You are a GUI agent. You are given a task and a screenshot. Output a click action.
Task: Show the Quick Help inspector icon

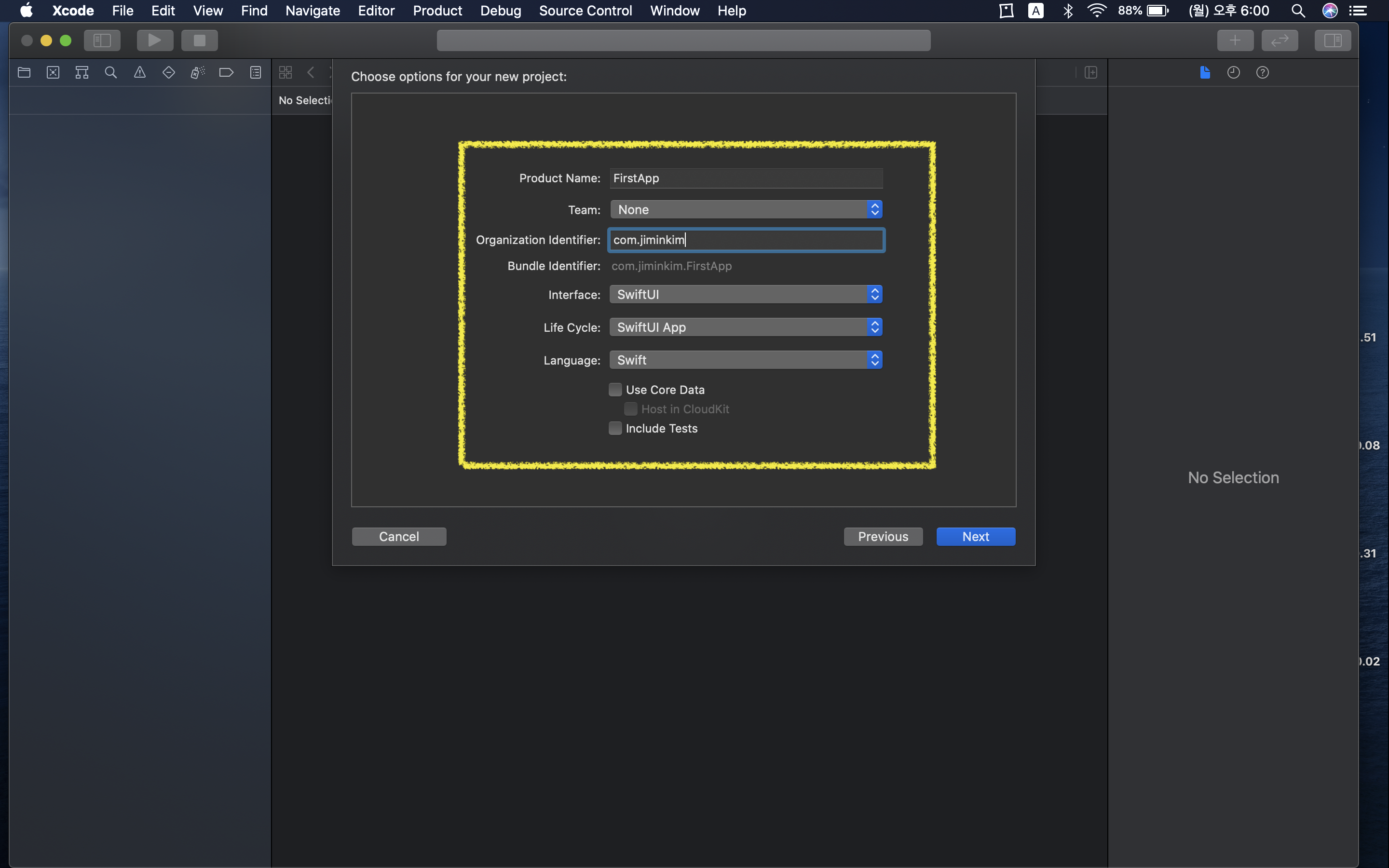1262,72
